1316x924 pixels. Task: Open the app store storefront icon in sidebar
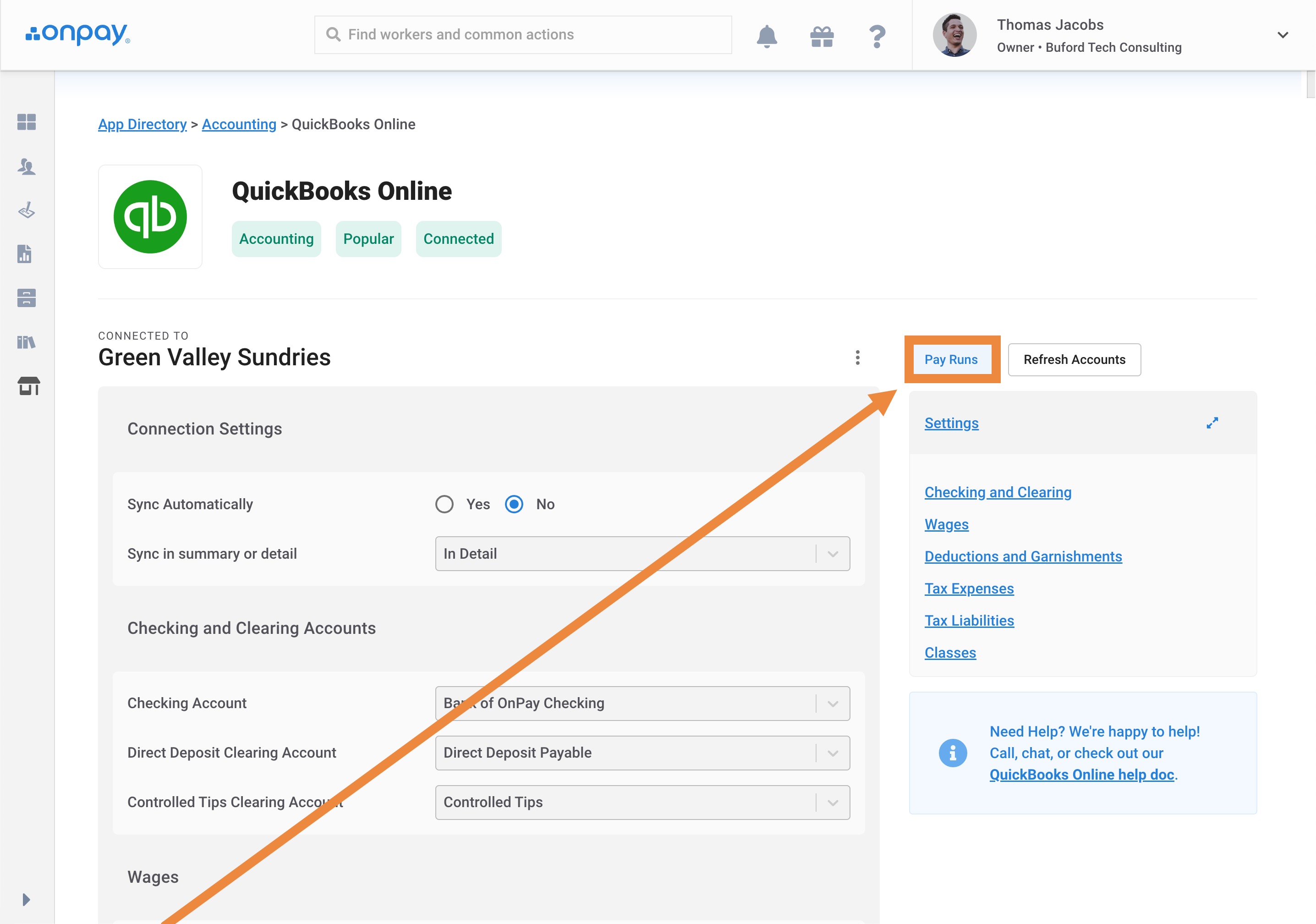[29, 386]
